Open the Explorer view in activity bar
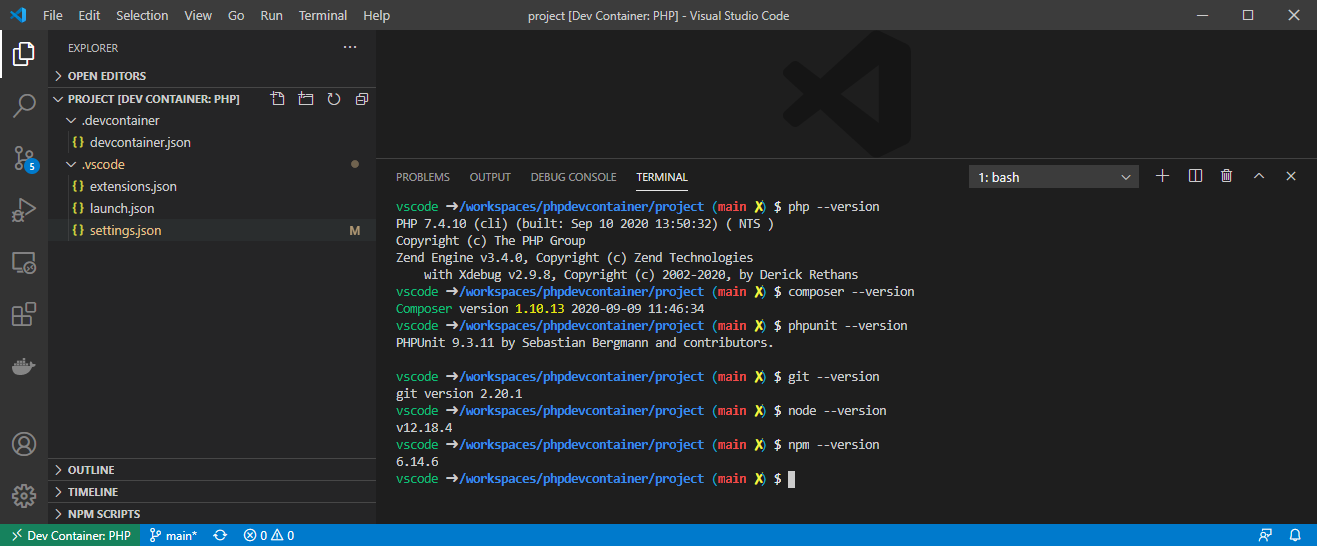The height and width of the screenshot is (546, 1317). point(24,55)
